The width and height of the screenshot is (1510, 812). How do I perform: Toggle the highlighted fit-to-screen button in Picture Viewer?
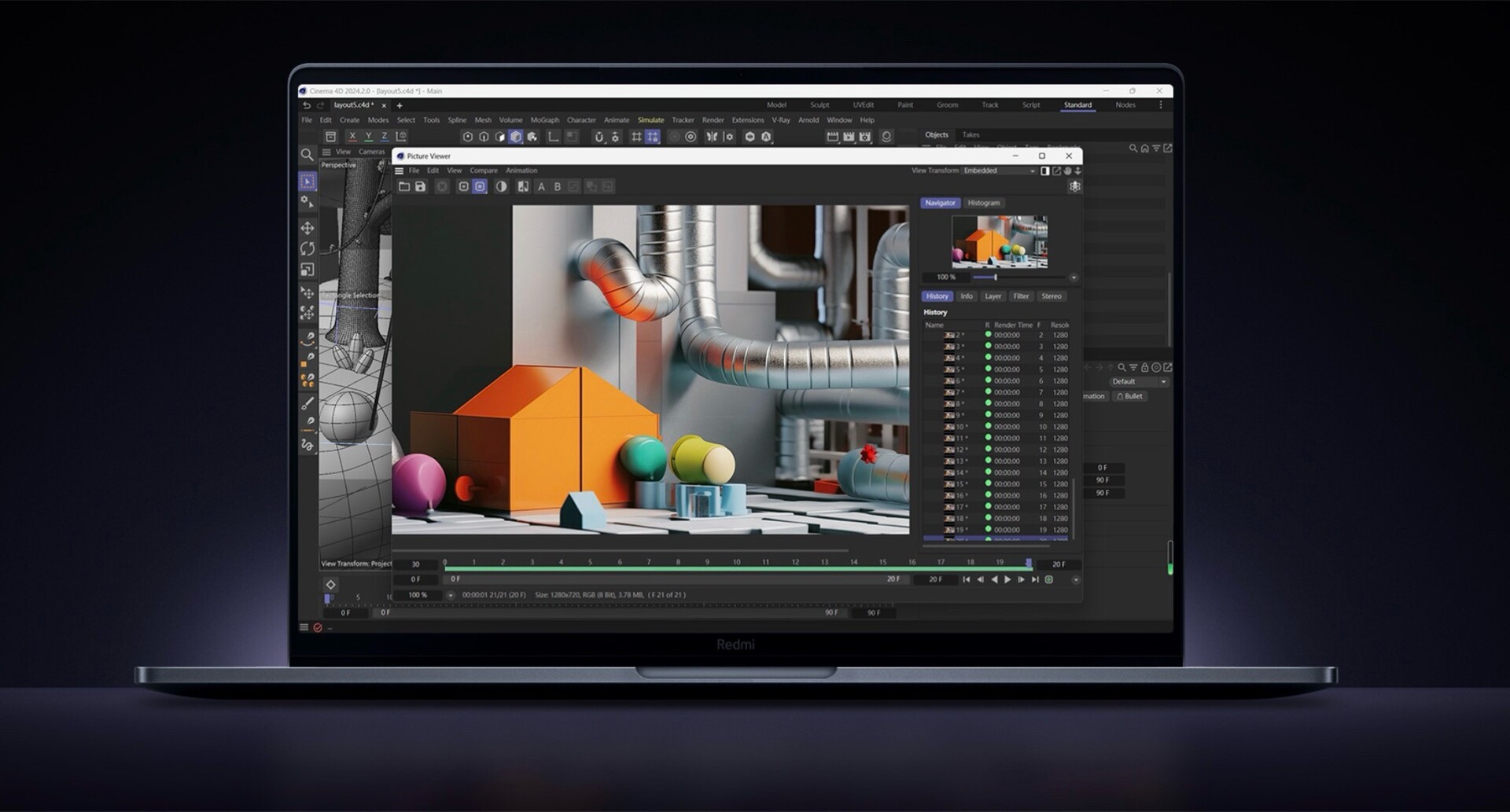[480, 186]
